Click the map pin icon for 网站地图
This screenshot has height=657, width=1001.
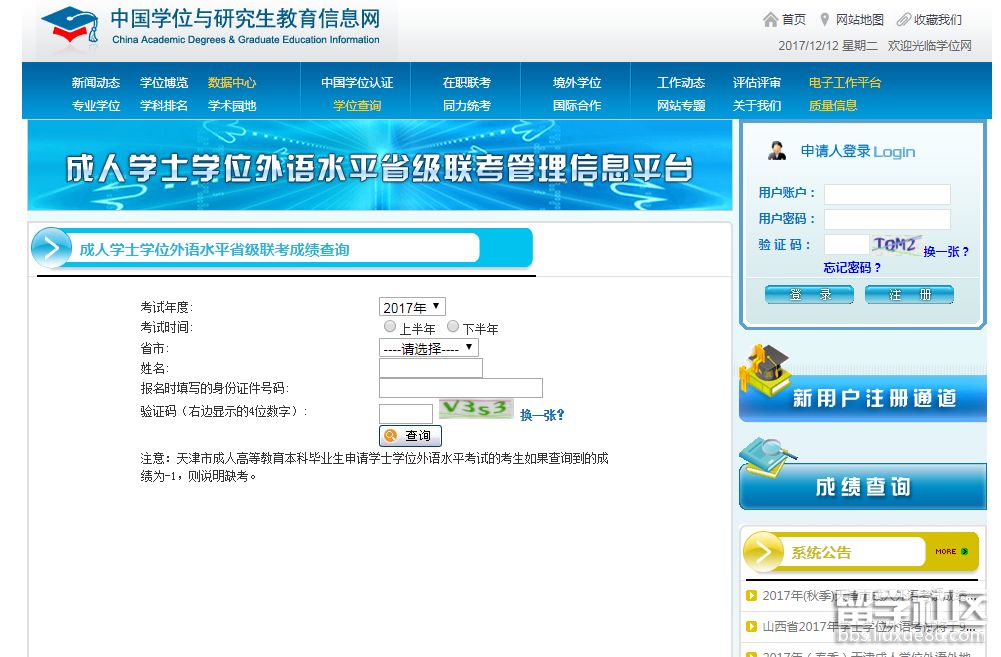point(824,20)
